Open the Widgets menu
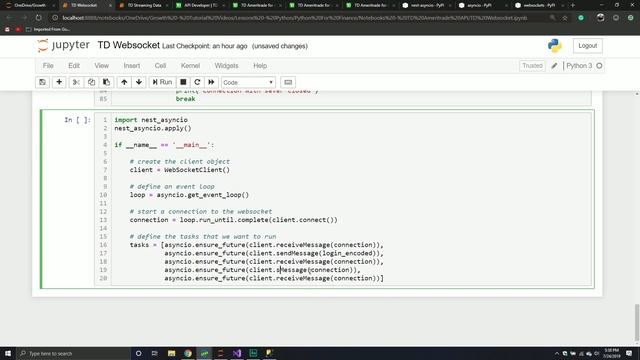Screen dimensions: 640x360 click(x=226, y=66)
